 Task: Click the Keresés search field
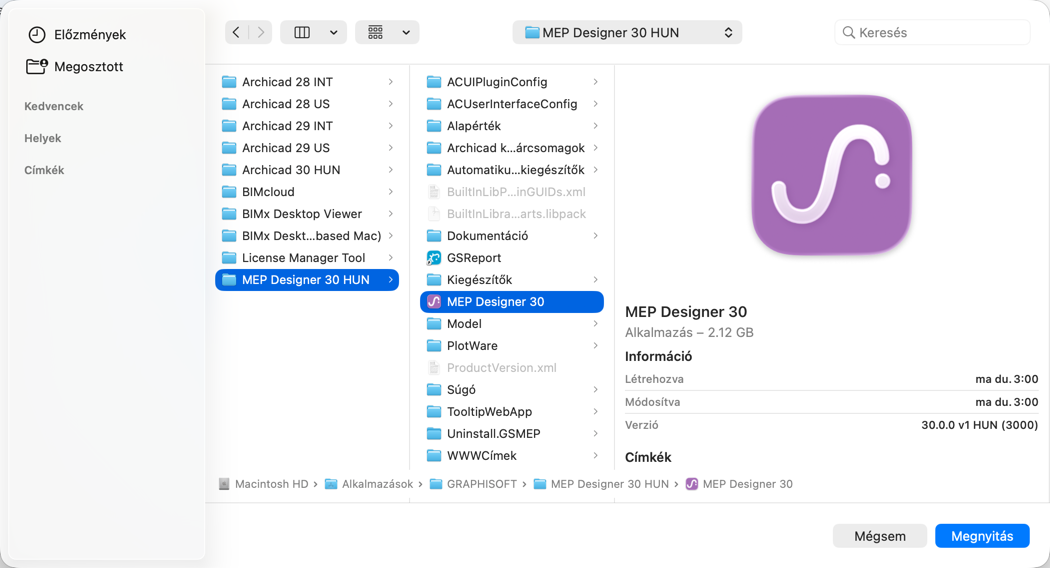[x=931, y=32]
